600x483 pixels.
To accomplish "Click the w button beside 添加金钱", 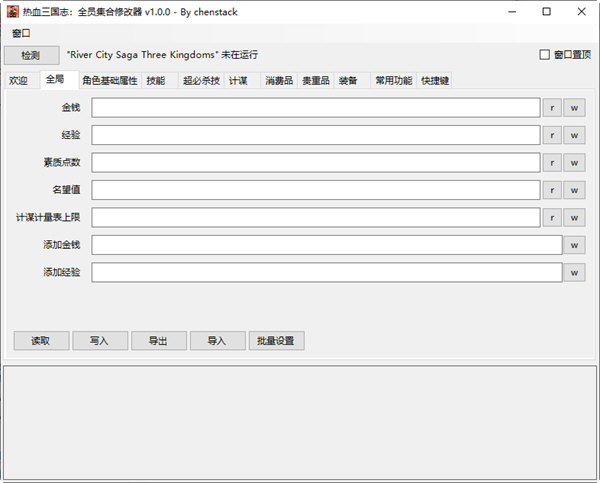I will [574, 245].
